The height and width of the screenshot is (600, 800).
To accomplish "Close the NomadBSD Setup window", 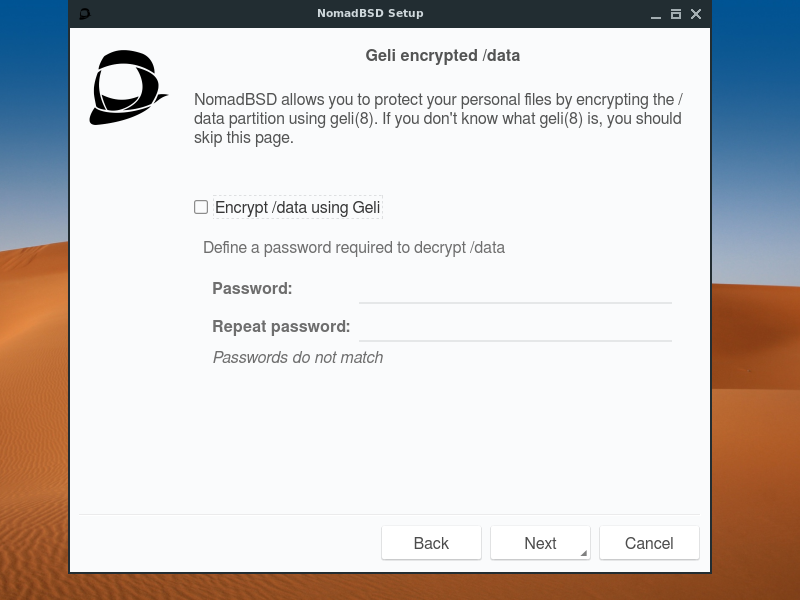I will click(x=696, y=14).
